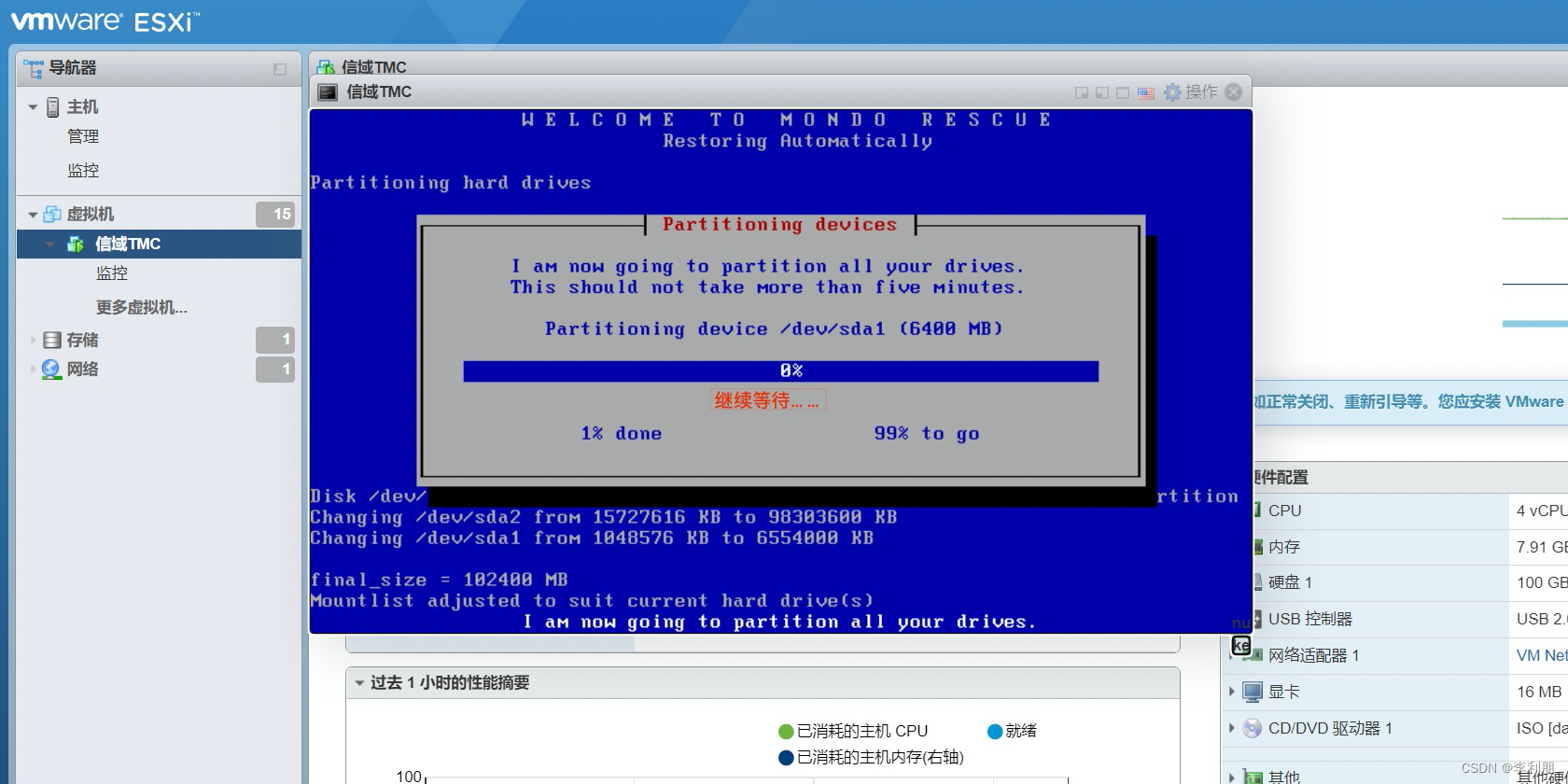Viewport: 1568px width, 784px height.
Task: Open 更多虚拟机... in the navigator
Action: pos(142,307)
